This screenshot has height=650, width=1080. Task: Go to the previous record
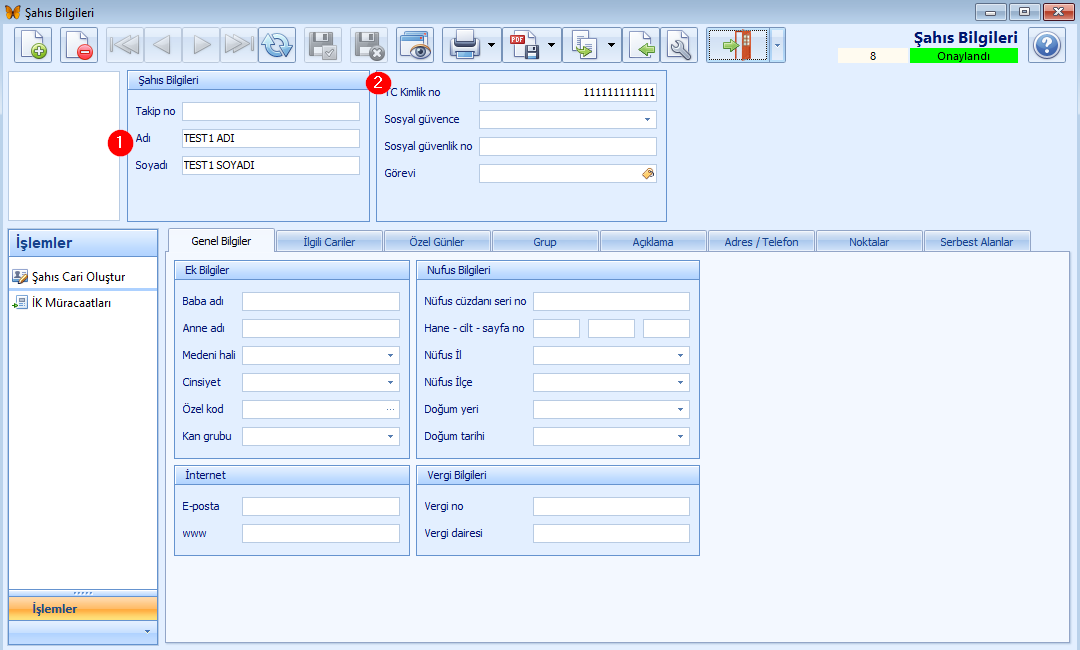[163, 45]
